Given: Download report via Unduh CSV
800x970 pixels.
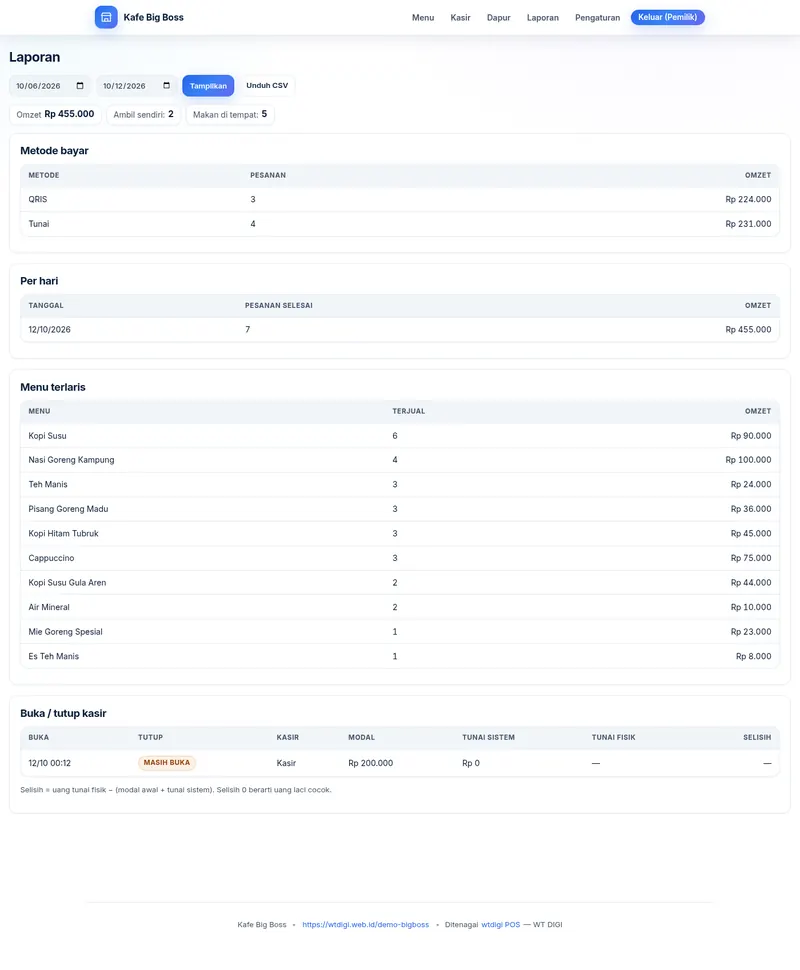Looking at the screenshot, I should pyautogui.click(x=267, y=85).
